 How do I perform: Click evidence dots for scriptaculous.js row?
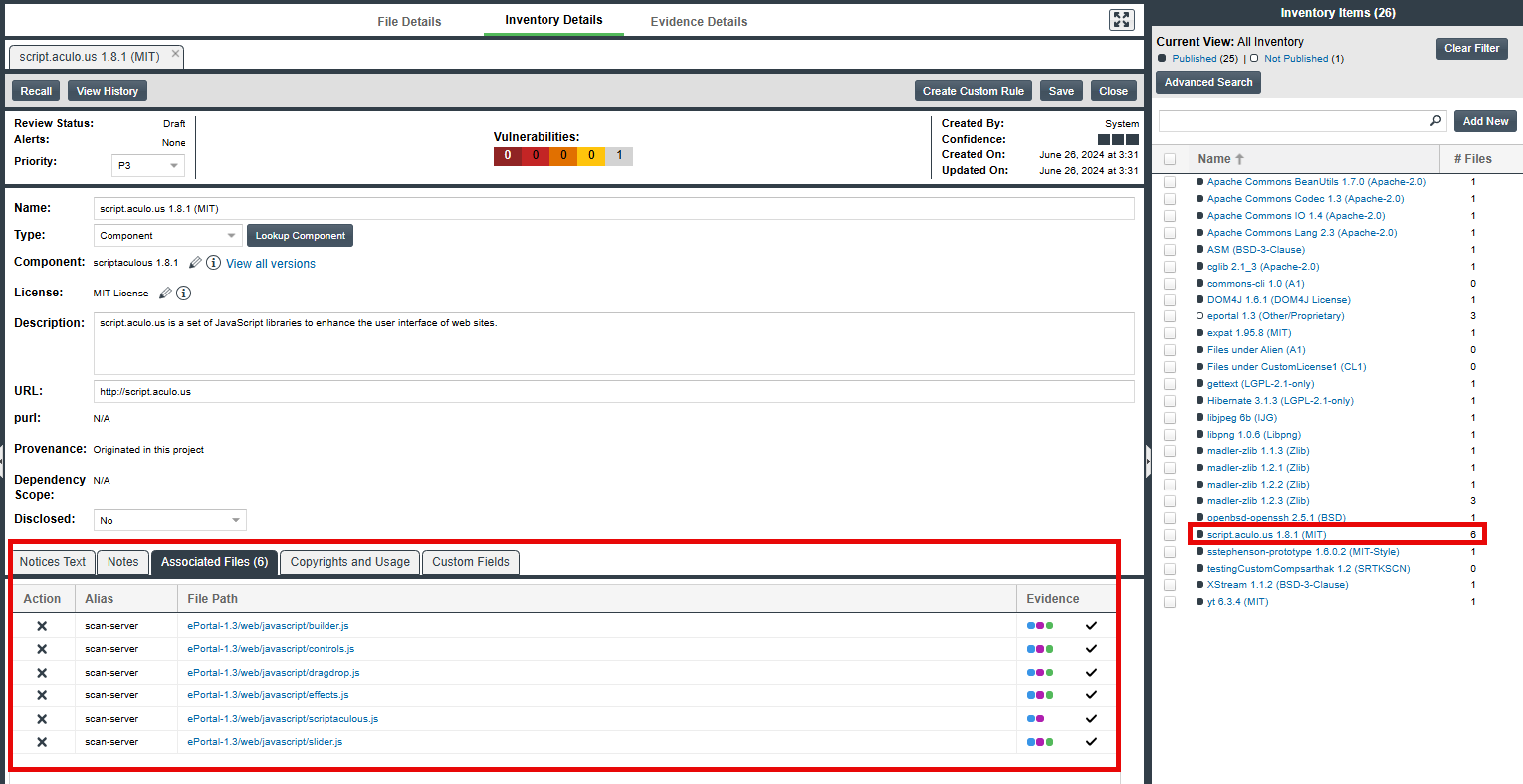click(1035, 719)
